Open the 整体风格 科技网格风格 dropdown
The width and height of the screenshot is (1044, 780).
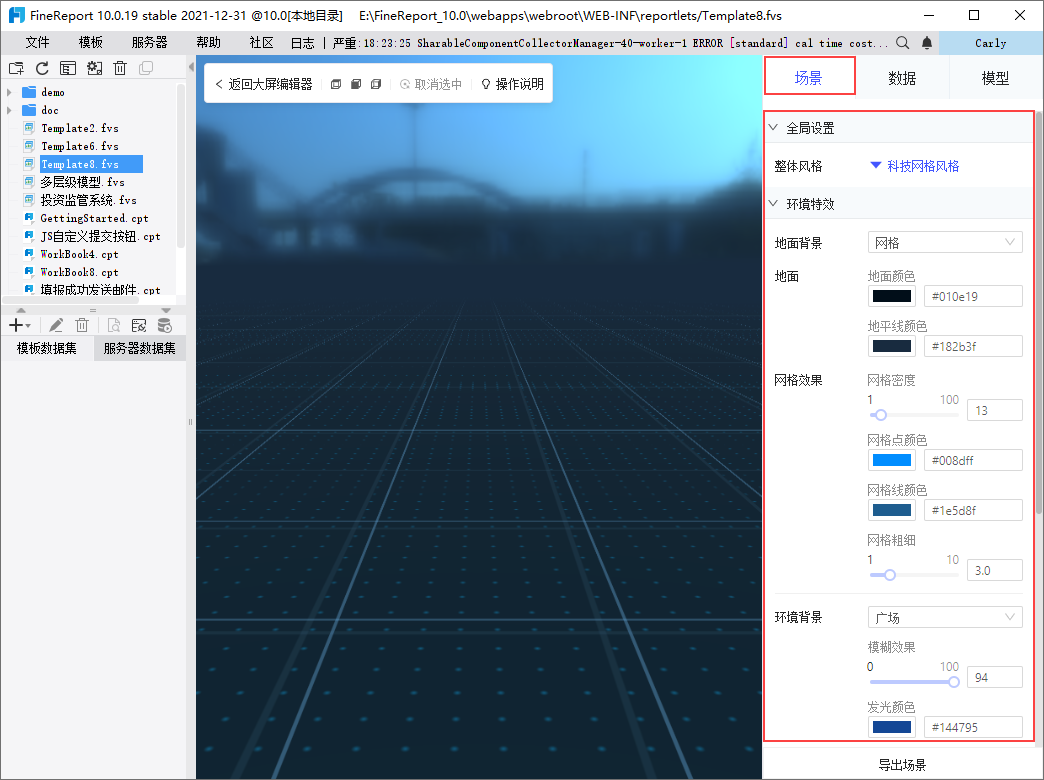coord(915,166)
